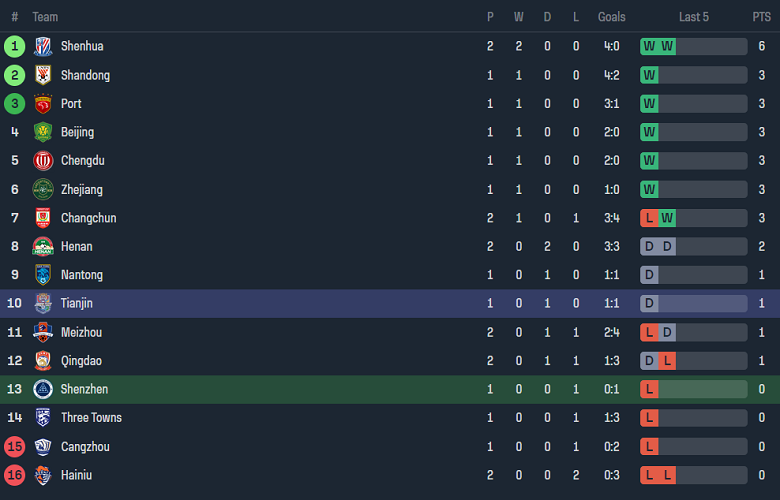Viewport: 780px width, 500px height.
Task: Click the Henan team crest icon
Action: pyautogui.click(x=43, y=247)
